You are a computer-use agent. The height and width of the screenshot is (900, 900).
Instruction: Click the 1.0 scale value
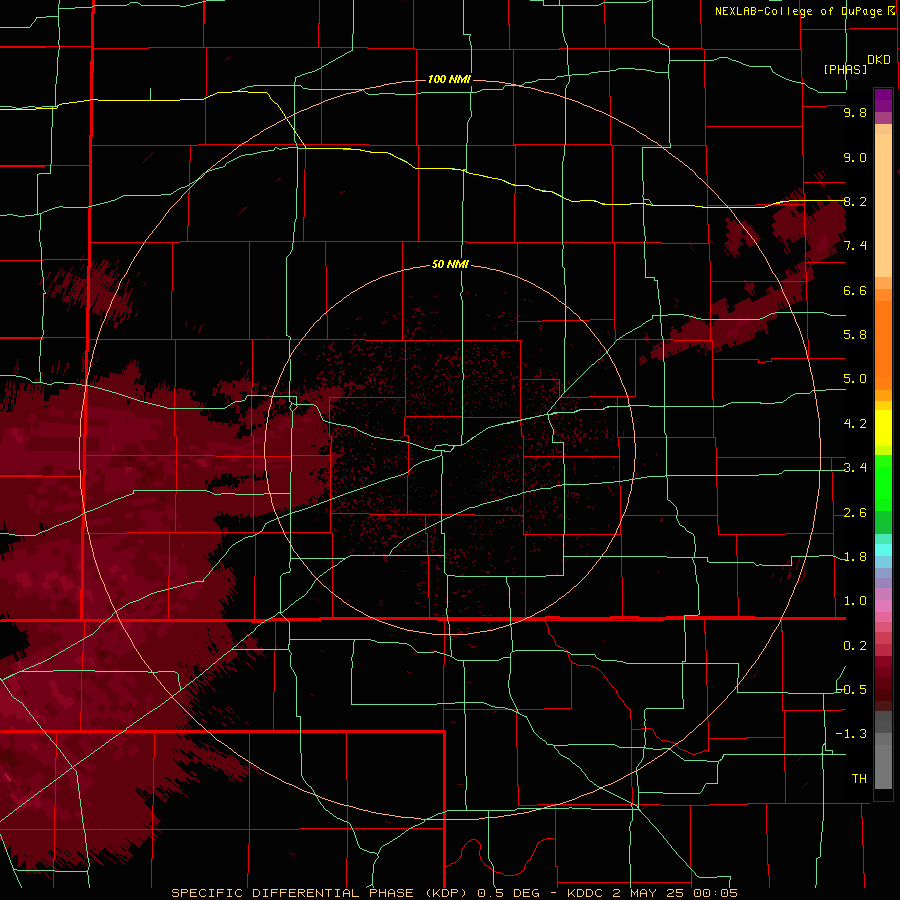tap(855, 601)
